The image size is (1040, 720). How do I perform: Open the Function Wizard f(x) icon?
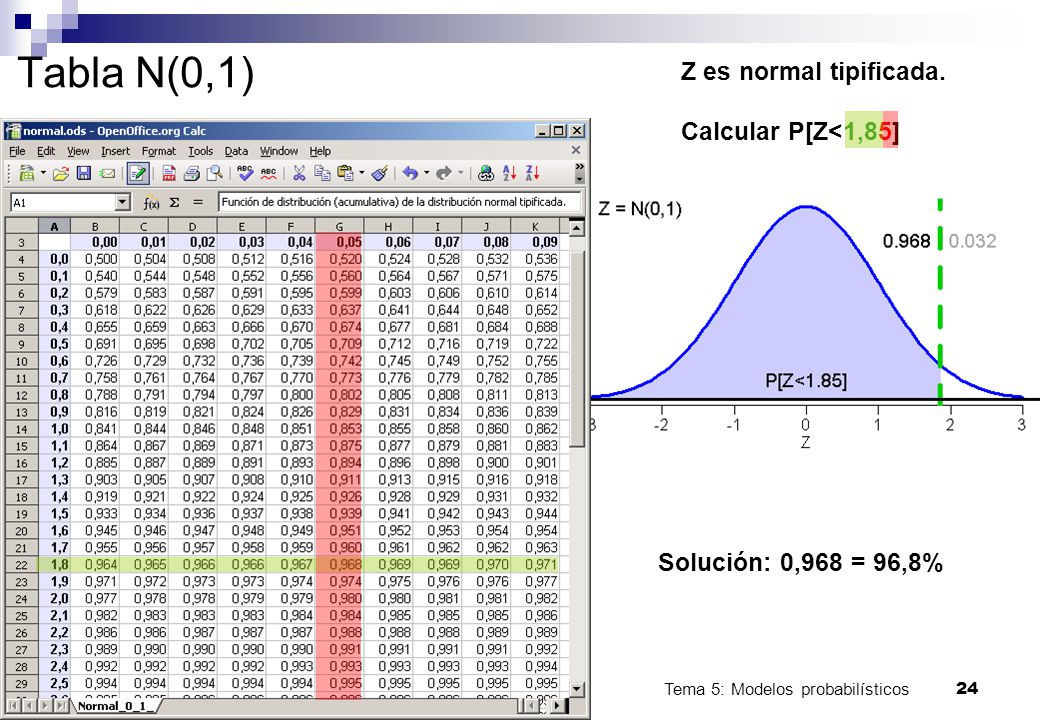tap(152, 203)
